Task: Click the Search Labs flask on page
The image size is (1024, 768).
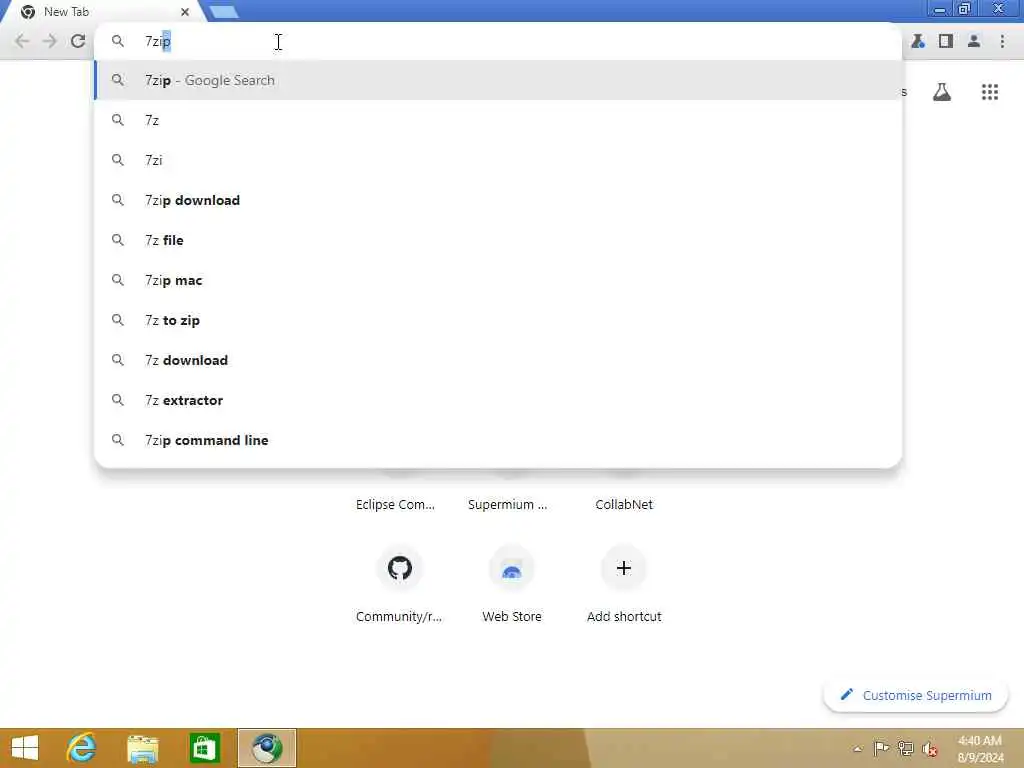Action: [x=942, y=92]
